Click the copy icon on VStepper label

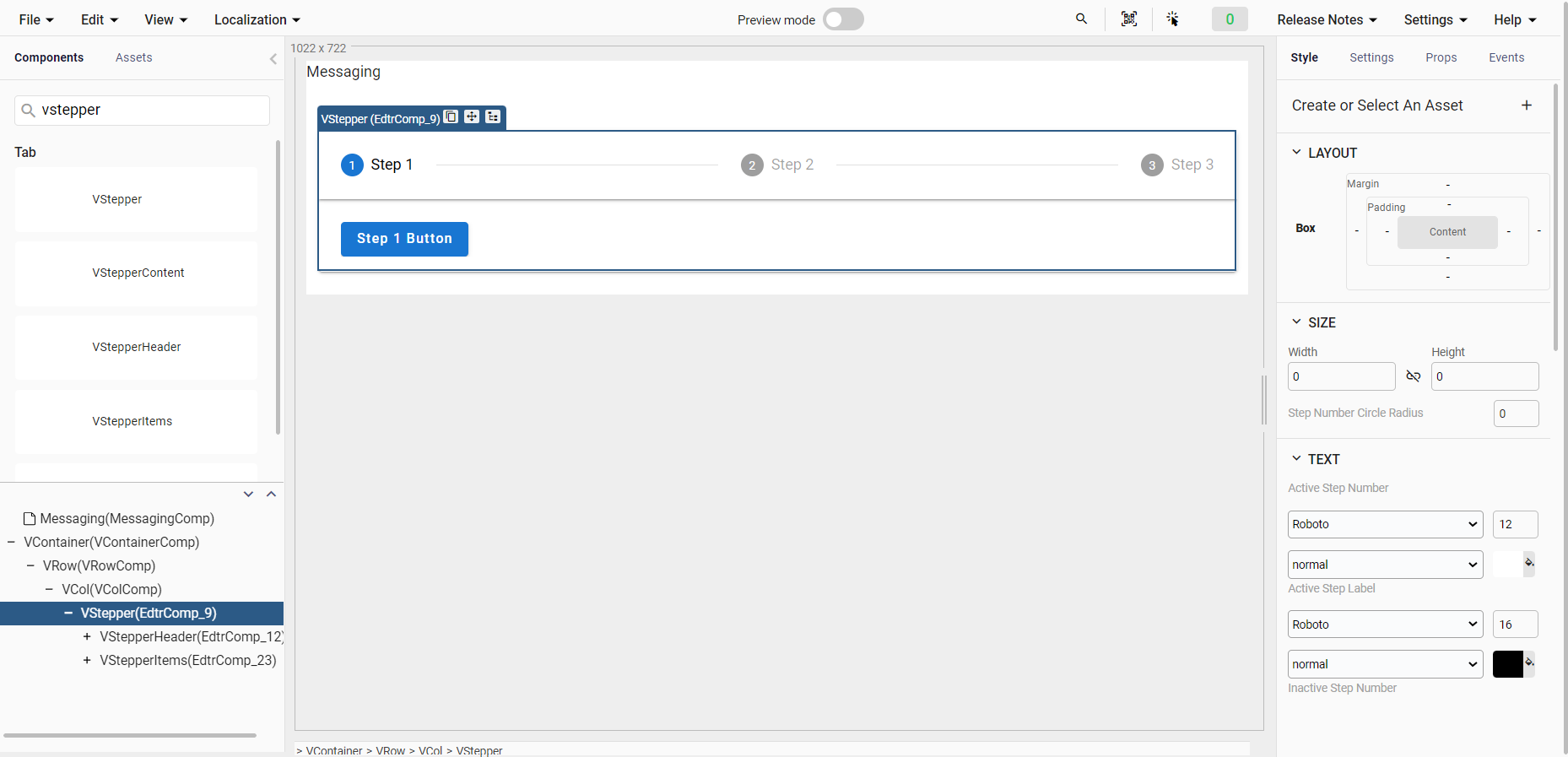[x=451, y=117]
